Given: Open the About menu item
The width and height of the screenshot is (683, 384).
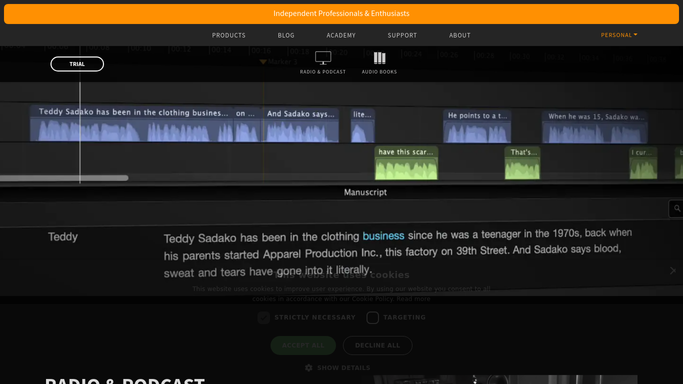Looking at the screenshot, I should click(460, 35).
